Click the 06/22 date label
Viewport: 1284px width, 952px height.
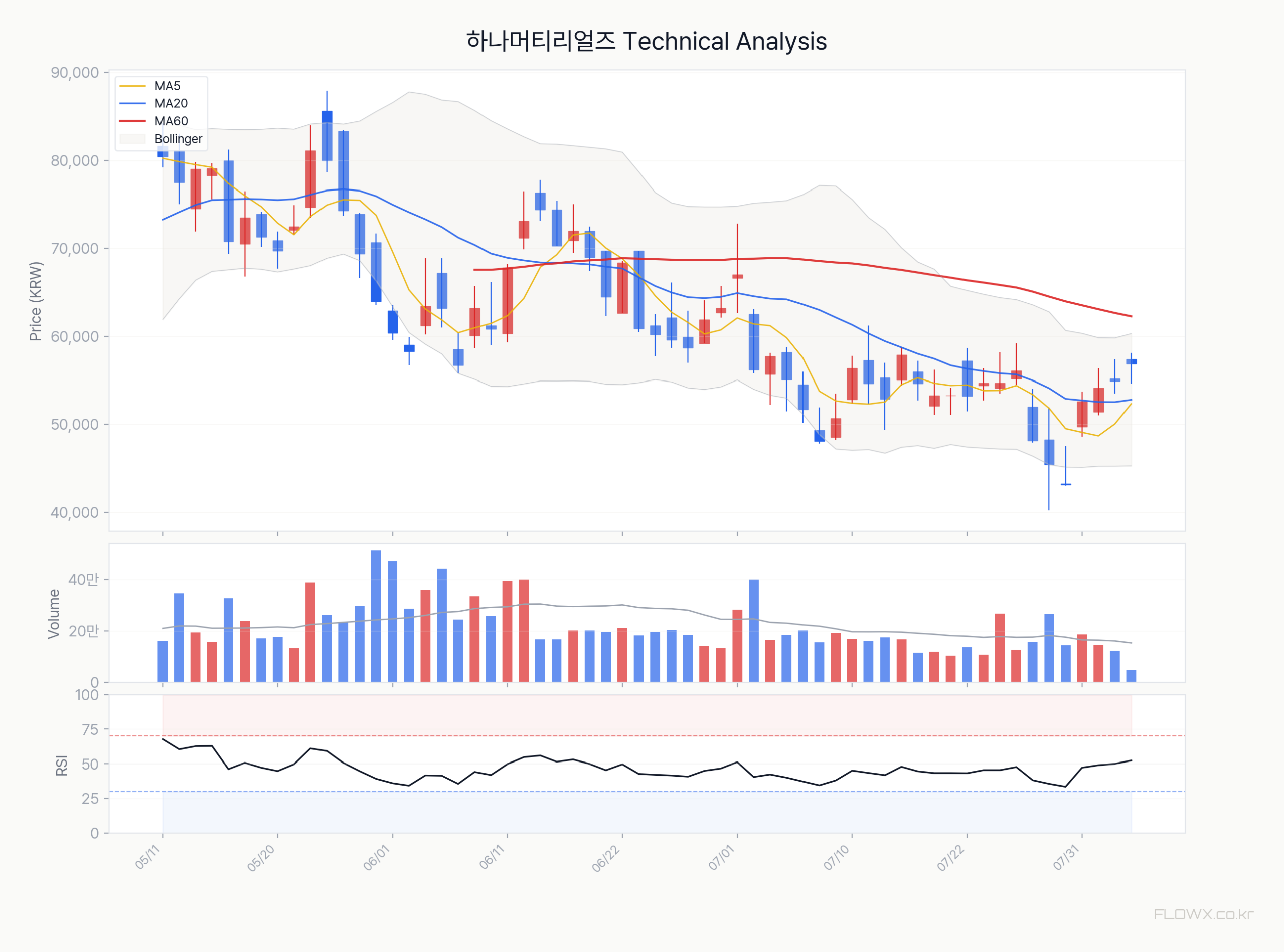606,858
